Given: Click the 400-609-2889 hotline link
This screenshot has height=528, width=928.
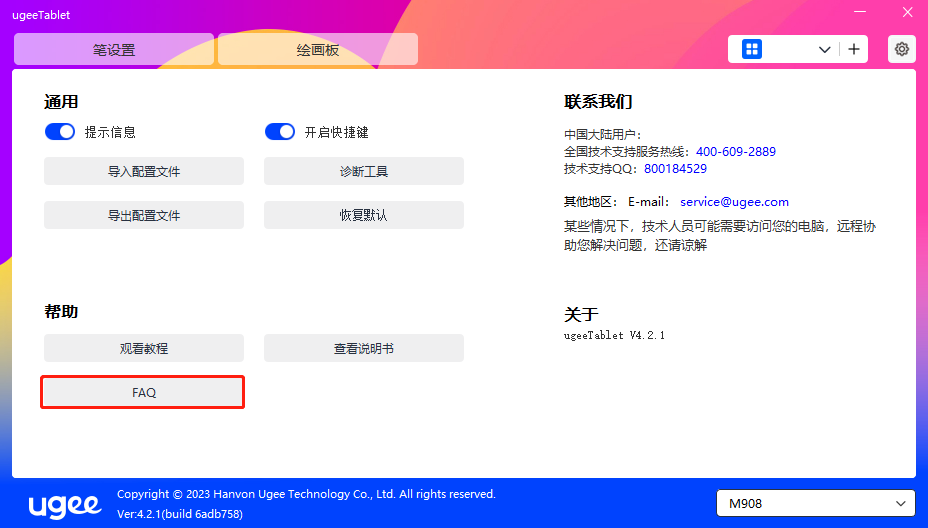Looking at the screenshot, I should pos(736,152).
